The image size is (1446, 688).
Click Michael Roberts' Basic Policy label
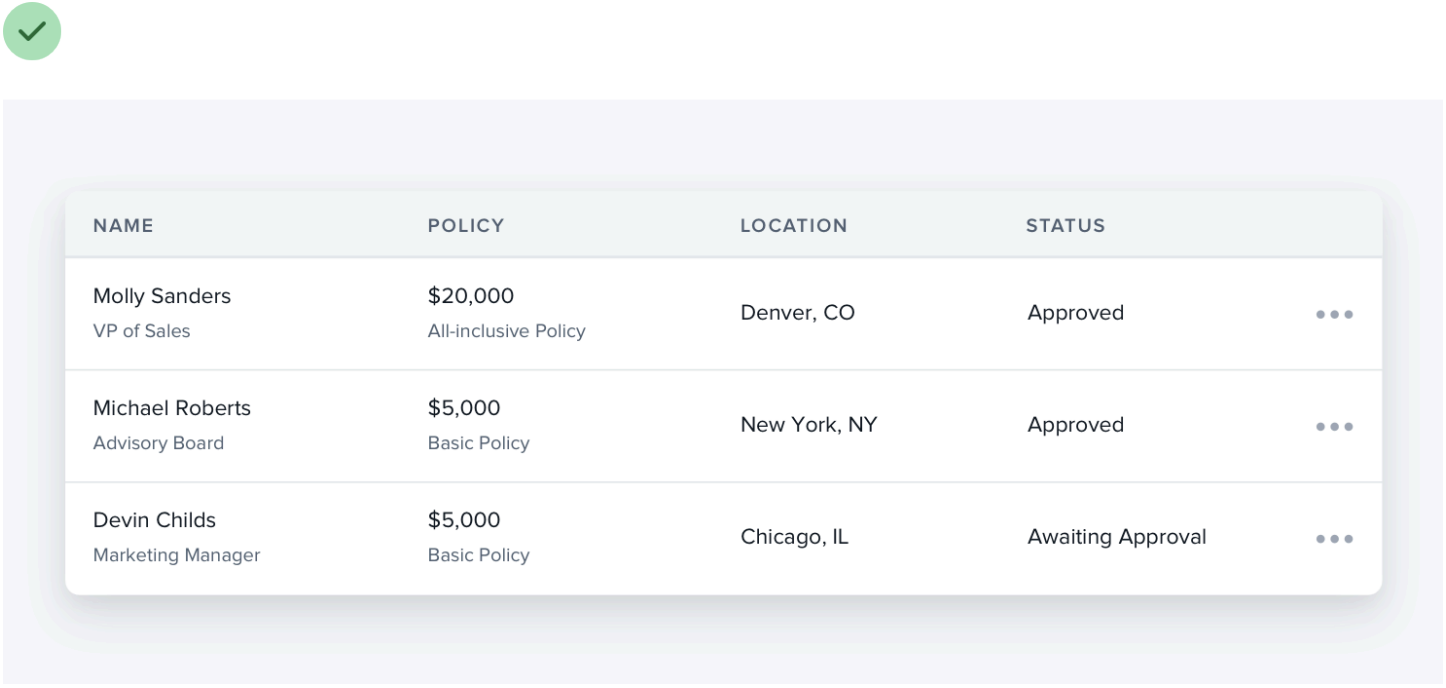tap(478, 443)
